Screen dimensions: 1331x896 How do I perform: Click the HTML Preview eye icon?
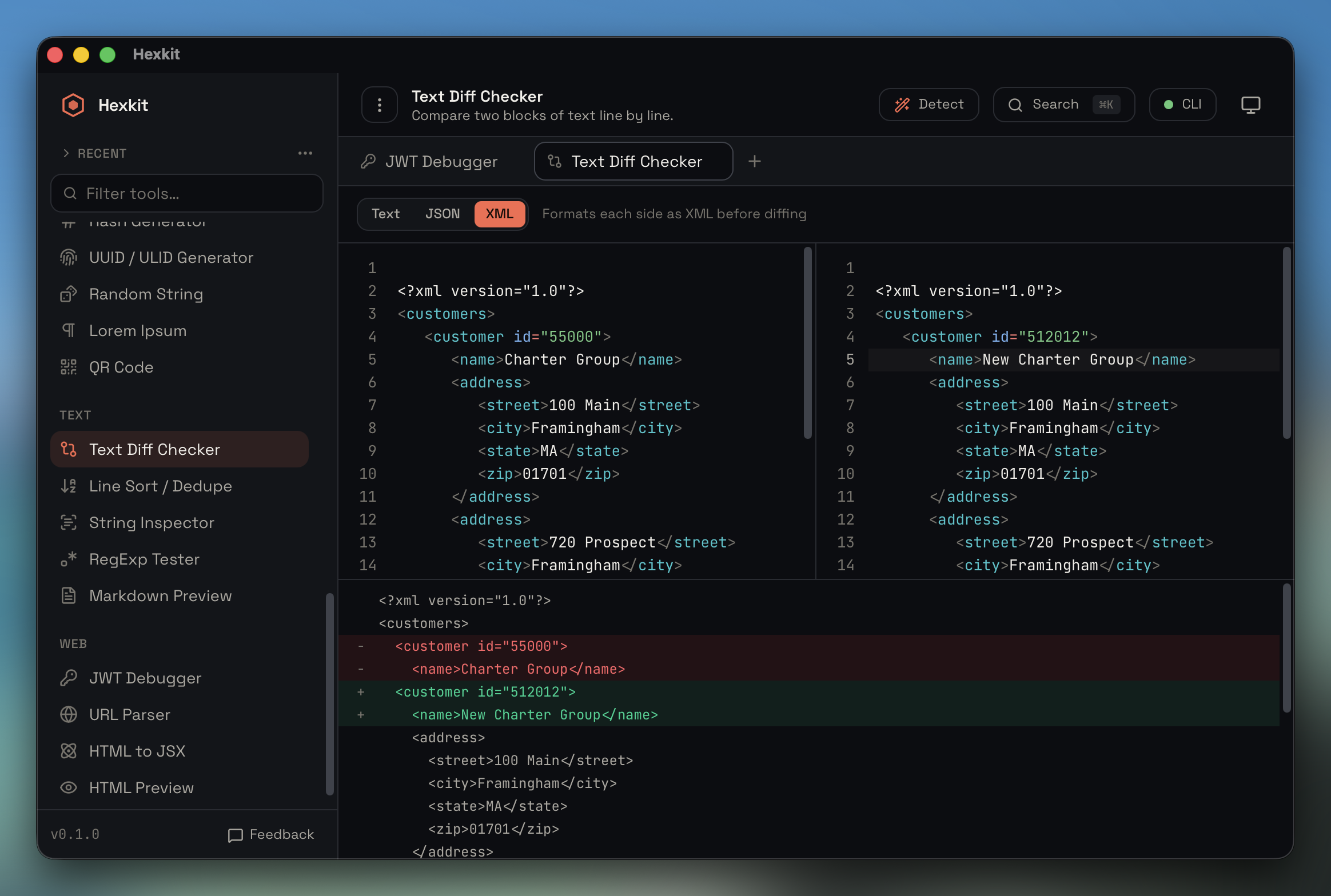(69, 788)
